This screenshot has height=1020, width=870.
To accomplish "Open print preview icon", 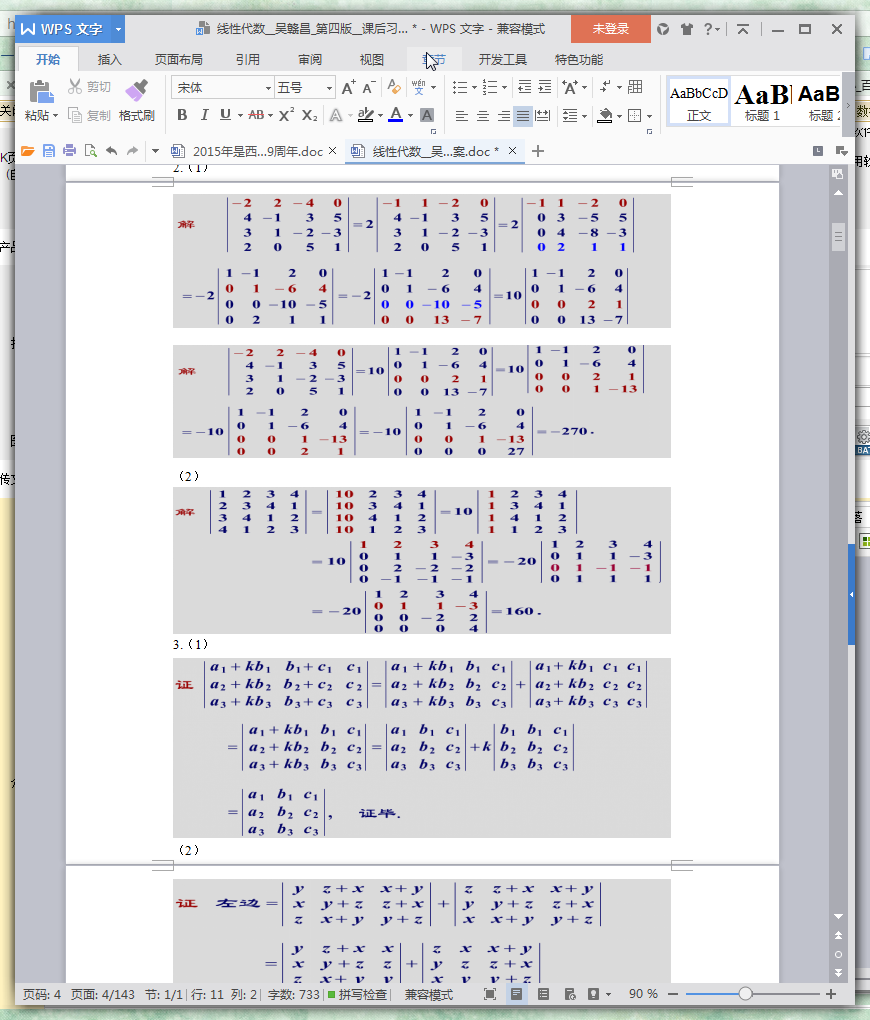I will [x=90, y=151].
